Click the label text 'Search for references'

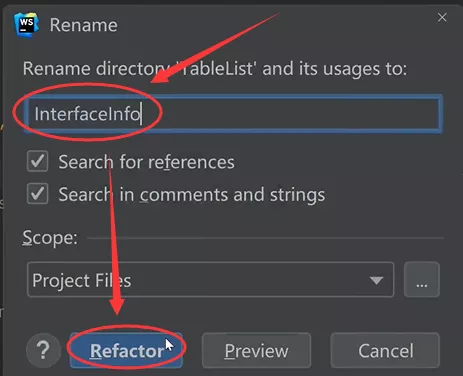[x=146, y=162]
